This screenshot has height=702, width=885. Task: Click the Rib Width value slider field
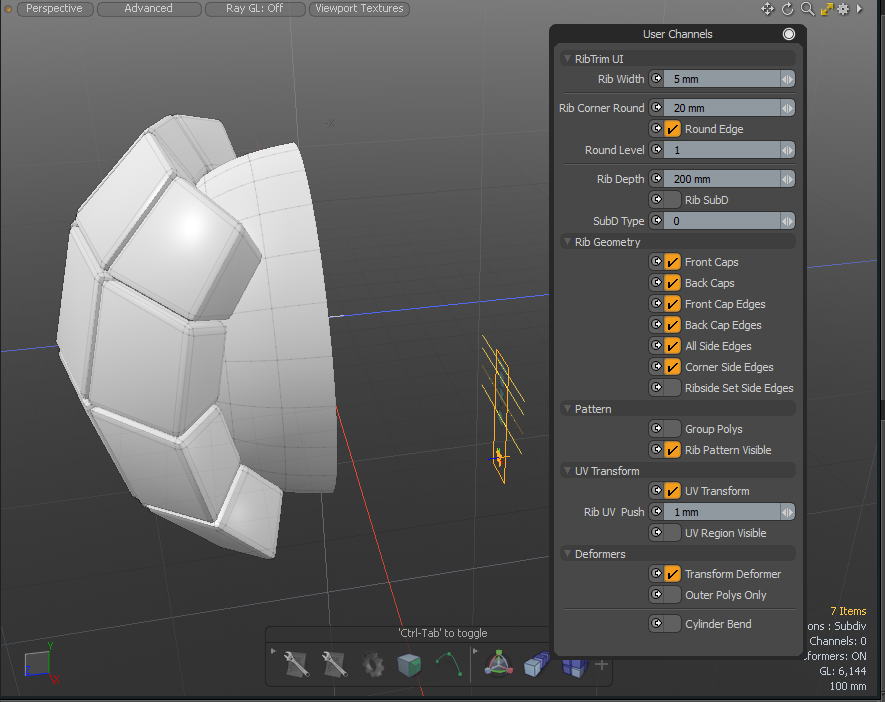pyautogui.click(x=723, y=79)
